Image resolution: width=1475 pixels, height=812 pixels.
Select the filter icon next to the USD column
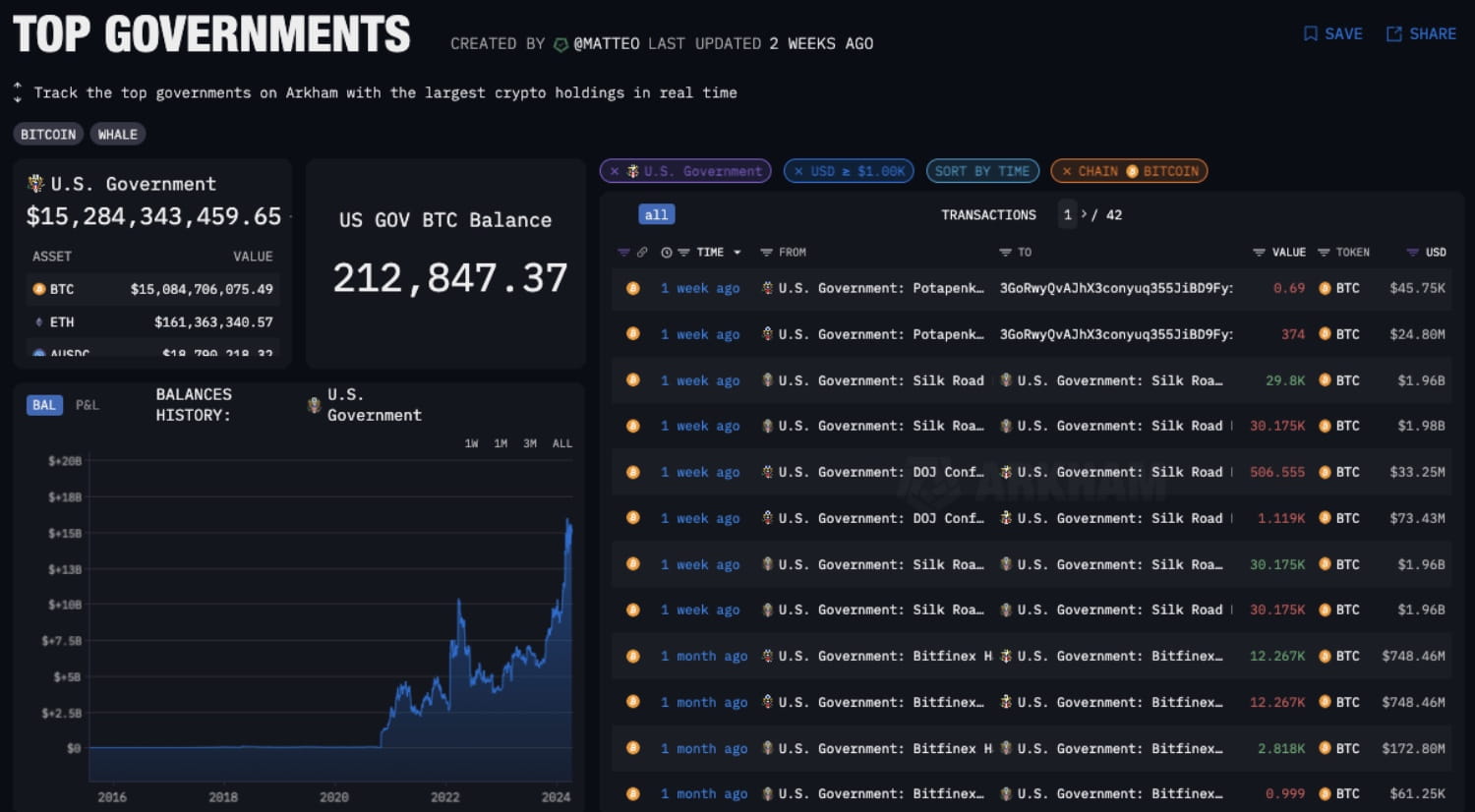(x=1414, y=253)
